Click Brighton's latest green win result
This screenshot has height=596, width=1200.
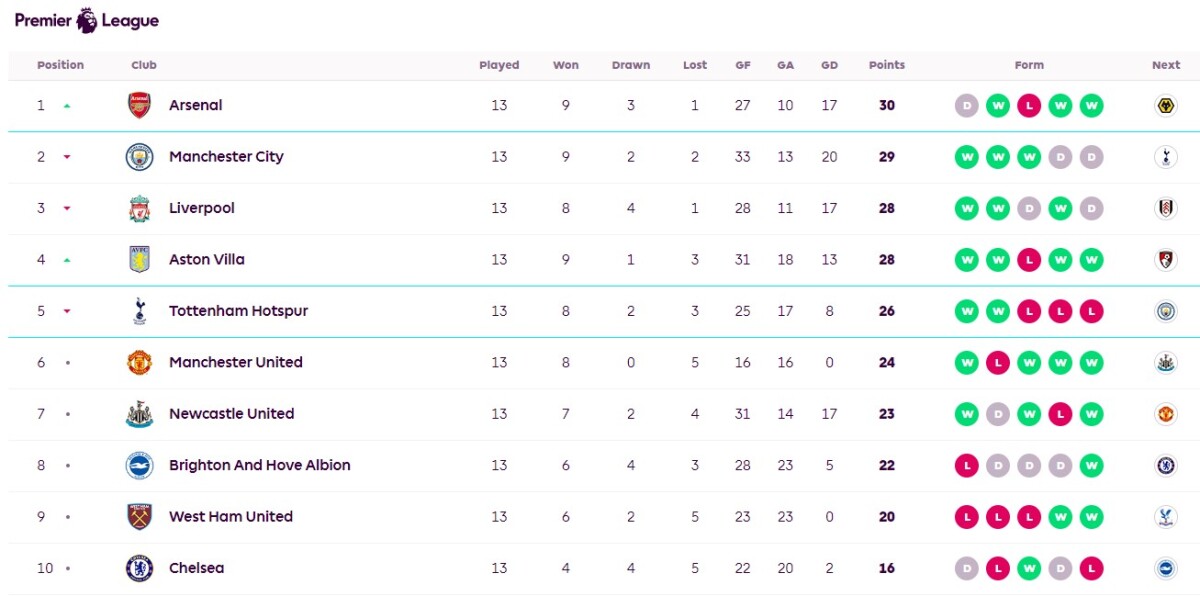[x=1091, y=465]
